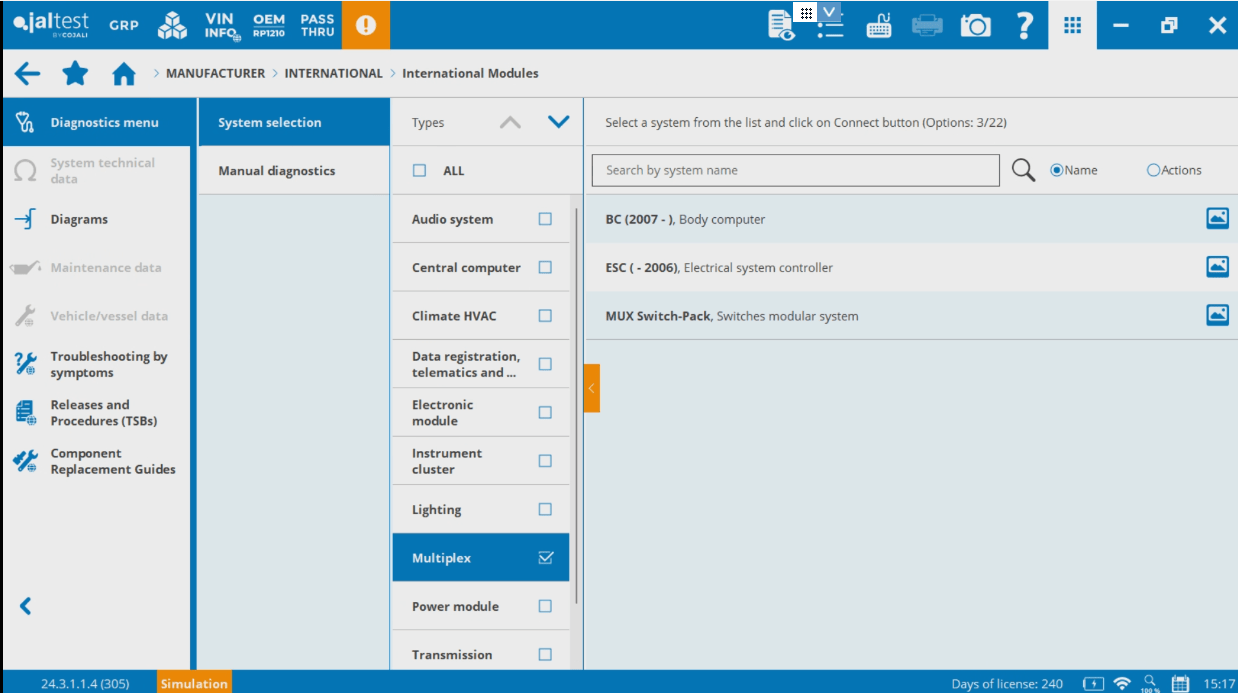Take a screenshot with camera icon
Screen dimensions: 1238x693
975,26
